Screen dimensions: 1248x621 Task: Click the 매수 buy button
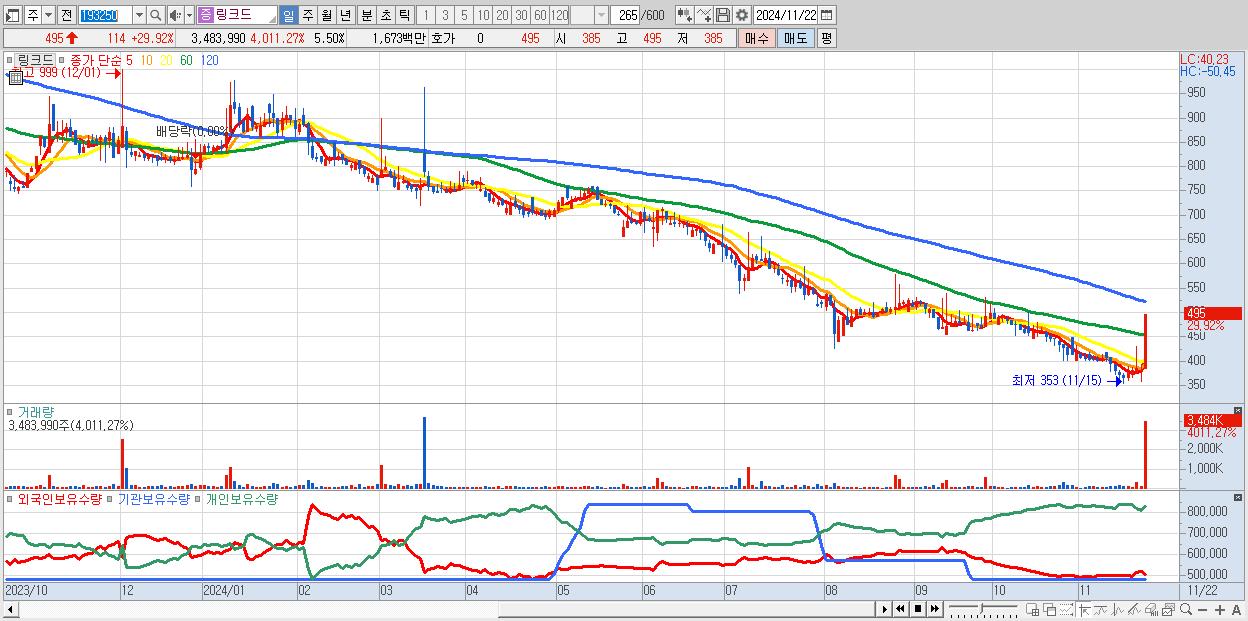[757, 38]
